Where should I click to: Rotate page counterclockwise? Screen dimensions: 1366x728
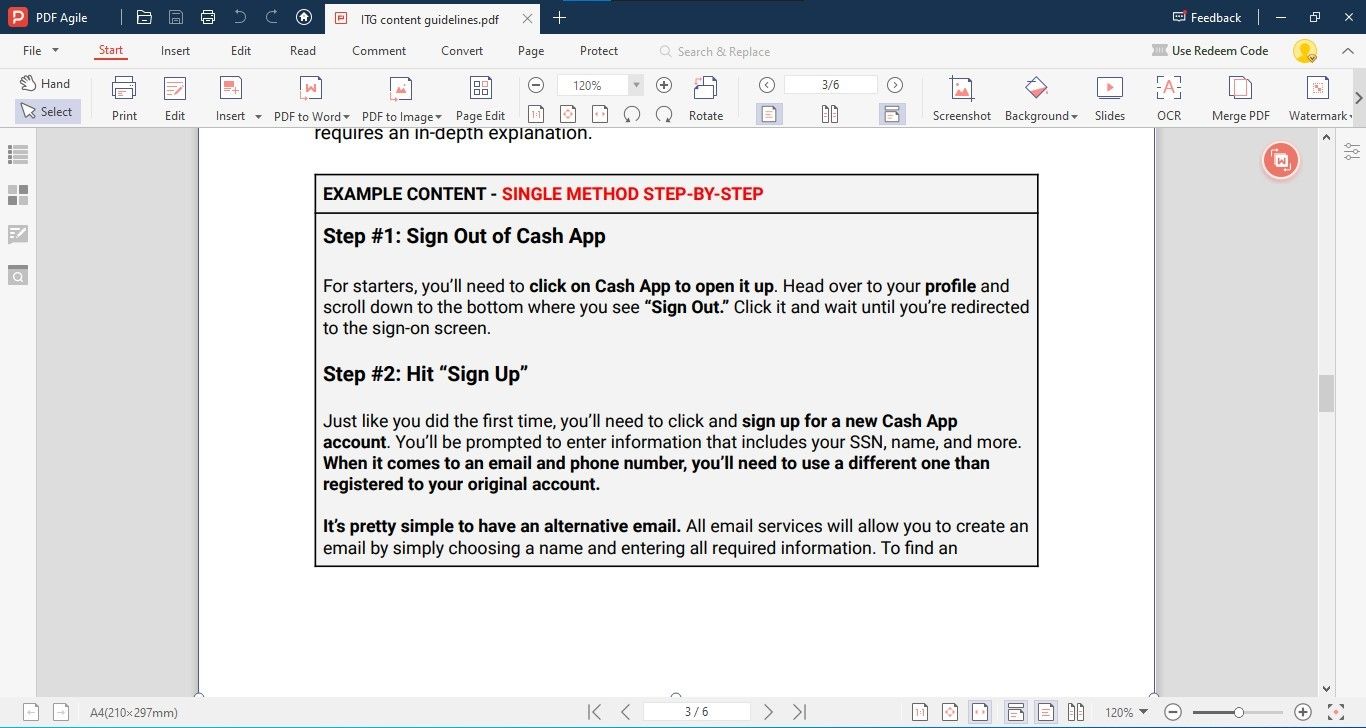click(x=632, y=114)
